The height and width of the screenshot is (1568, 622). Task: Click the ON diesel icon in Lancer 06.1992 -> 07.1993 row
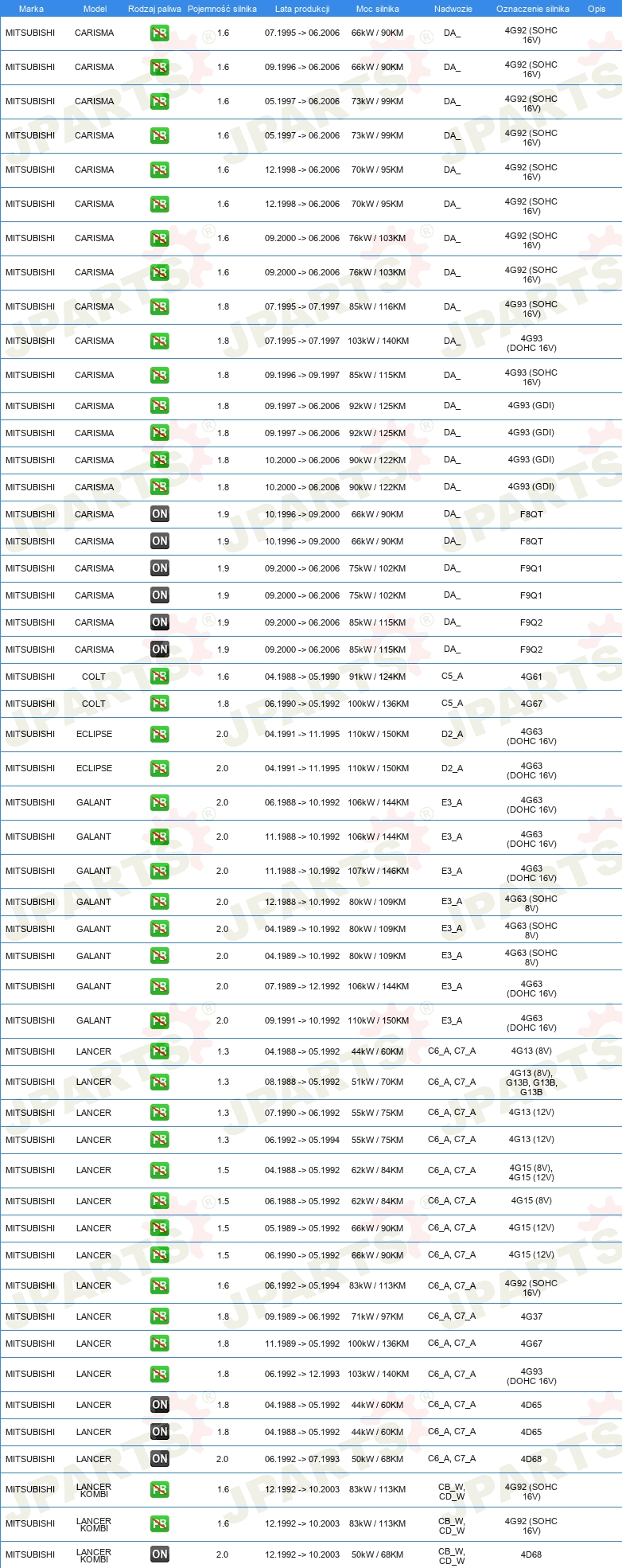(x=160, y=1460)
